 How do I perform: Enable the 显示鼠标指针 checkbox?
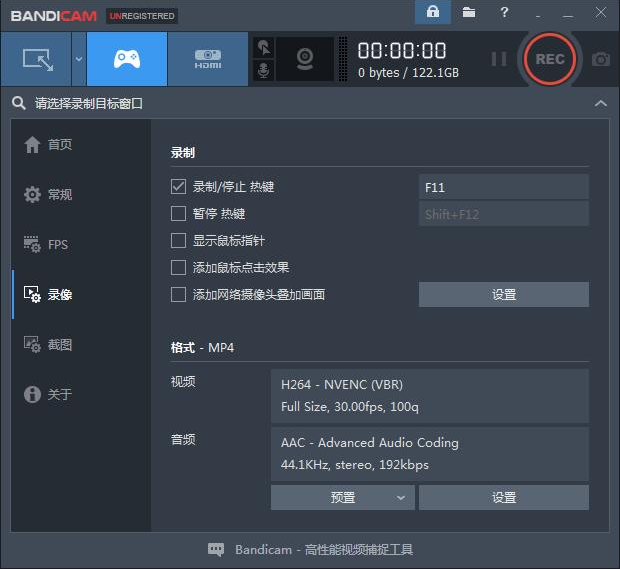pos(178,240)
